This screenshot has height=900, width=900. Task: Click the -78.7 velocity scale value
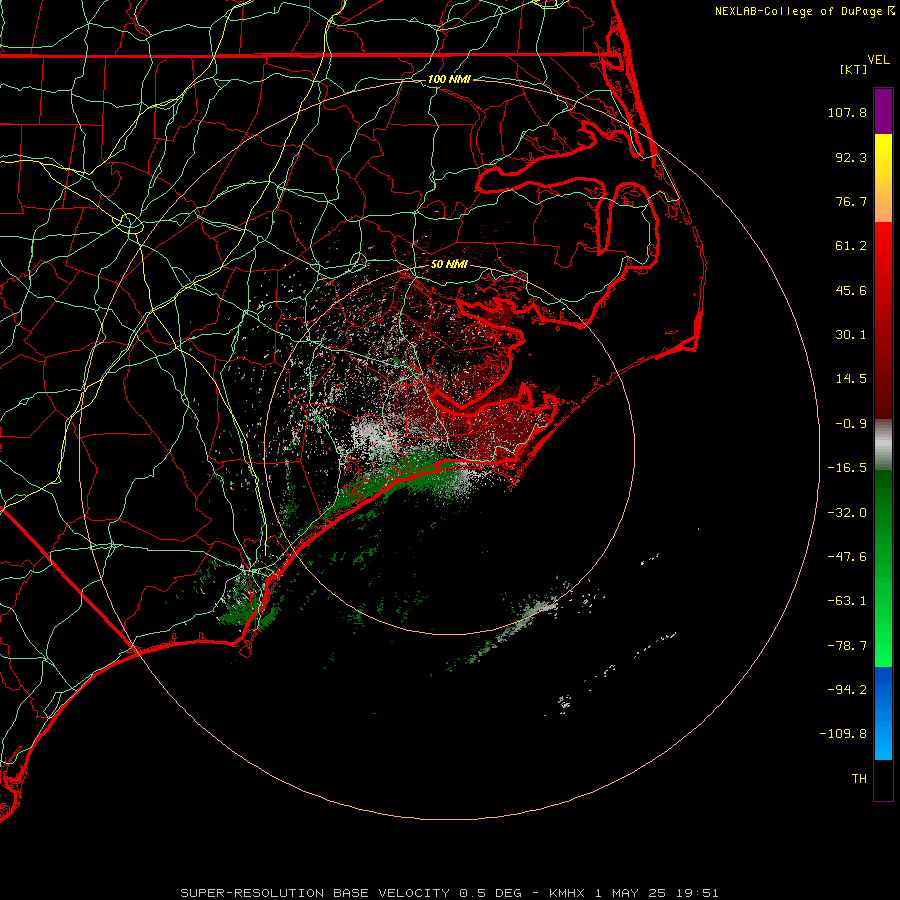tap(847, 646)
